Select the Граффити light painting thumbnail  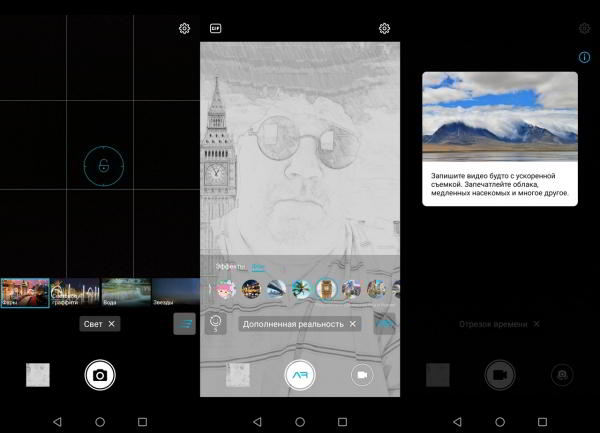tap(75, 292)
